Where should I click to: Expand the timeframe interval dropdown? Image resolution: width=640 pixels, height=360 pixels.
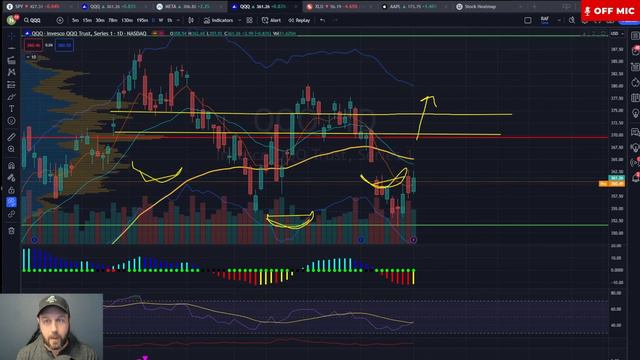[x=178, y=20]
